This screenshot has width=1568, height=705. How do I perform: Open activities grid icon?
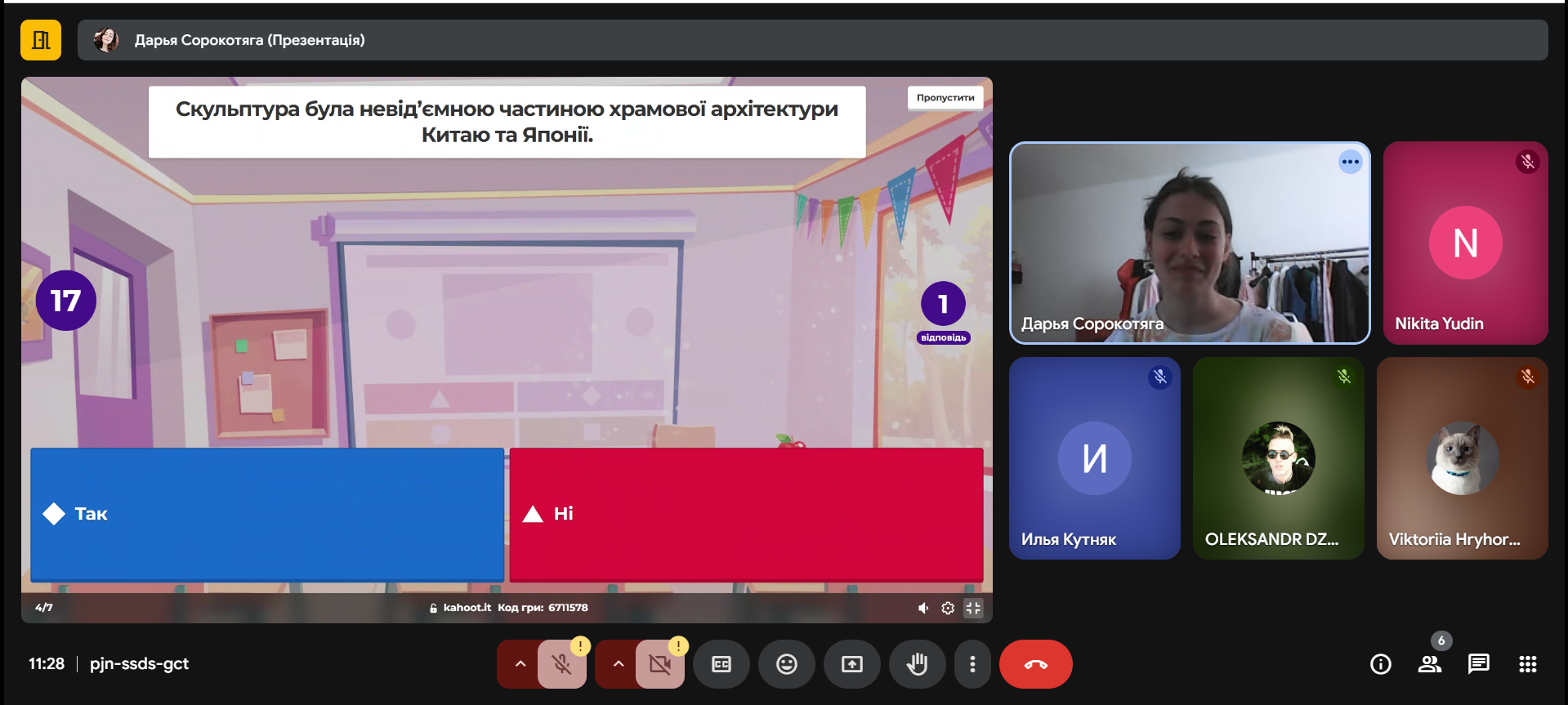(x=1527, y=664)
